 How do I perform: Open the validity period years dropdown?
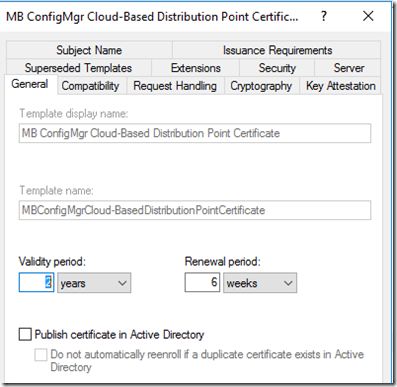pos(94,283)
